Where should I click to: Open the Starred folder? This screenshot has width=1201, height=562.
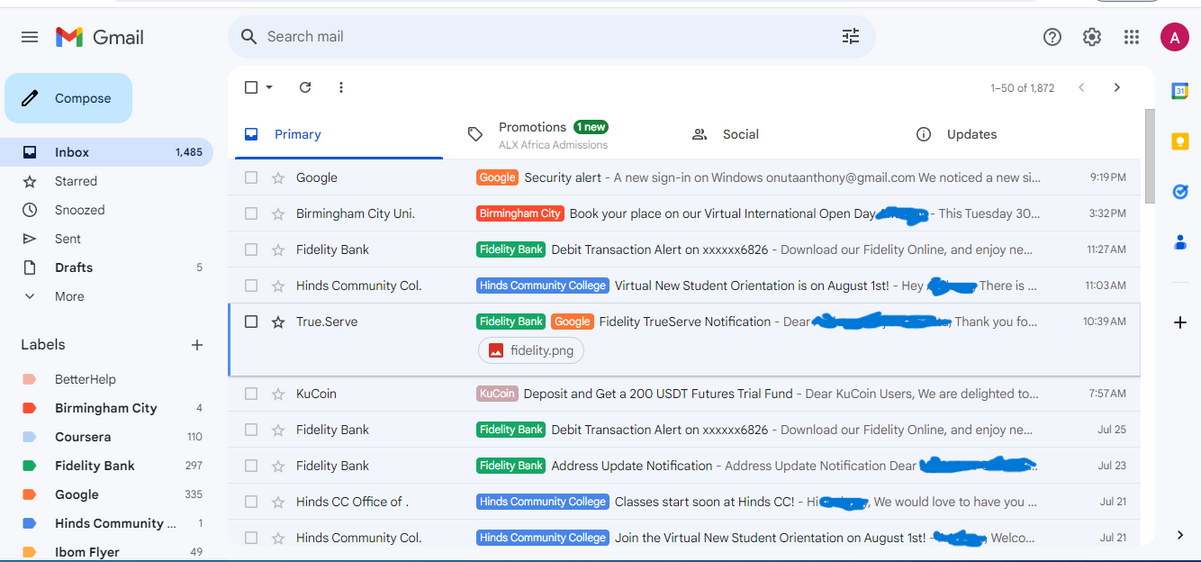pos(107,182)
